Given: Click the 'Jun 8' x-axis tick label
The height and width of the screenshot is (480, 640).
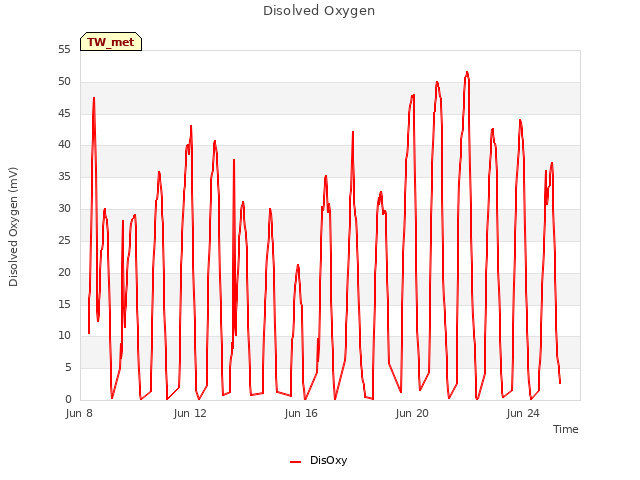Looking at the screenshot, I should point(79,413).
